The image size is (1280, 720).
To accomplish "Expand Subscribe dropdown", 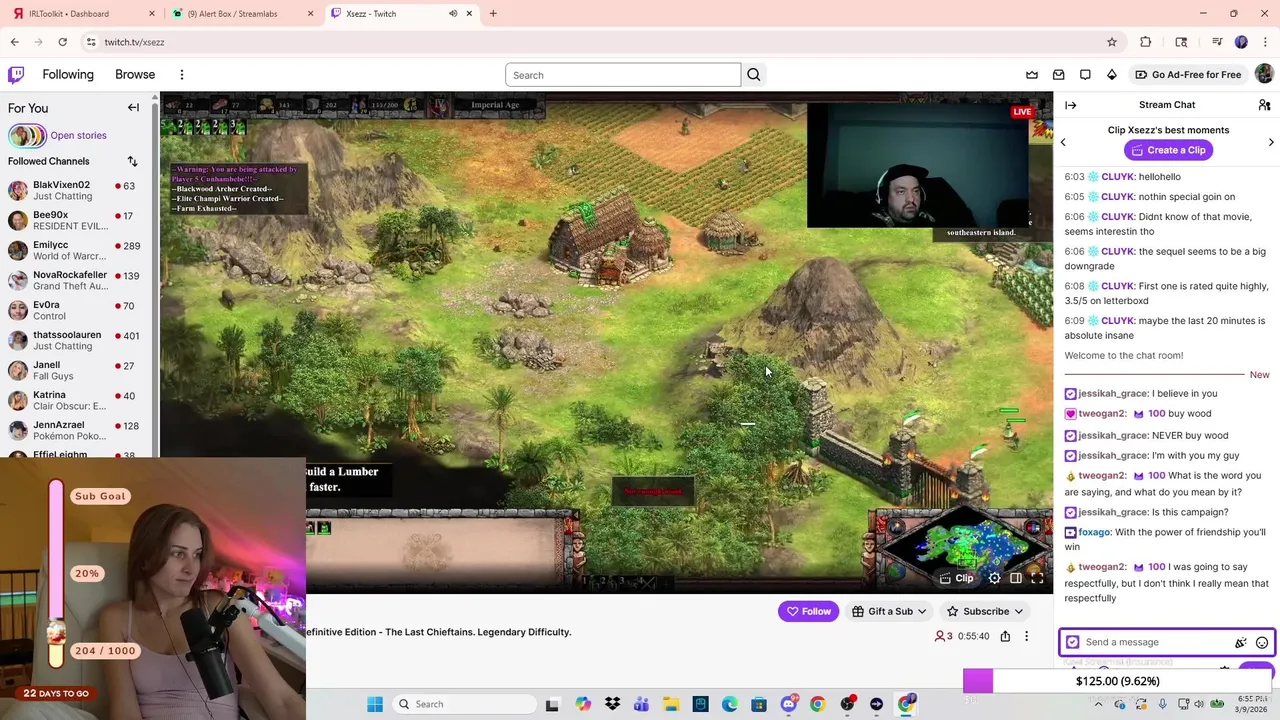I will 985,612.
